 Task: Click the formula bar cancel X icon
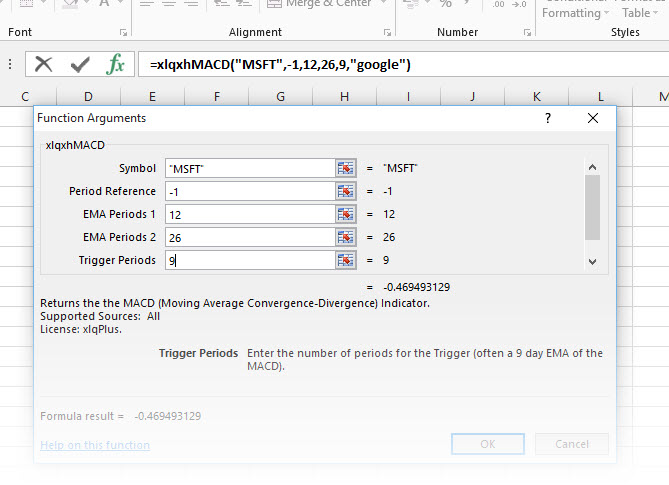pos(44,64)
